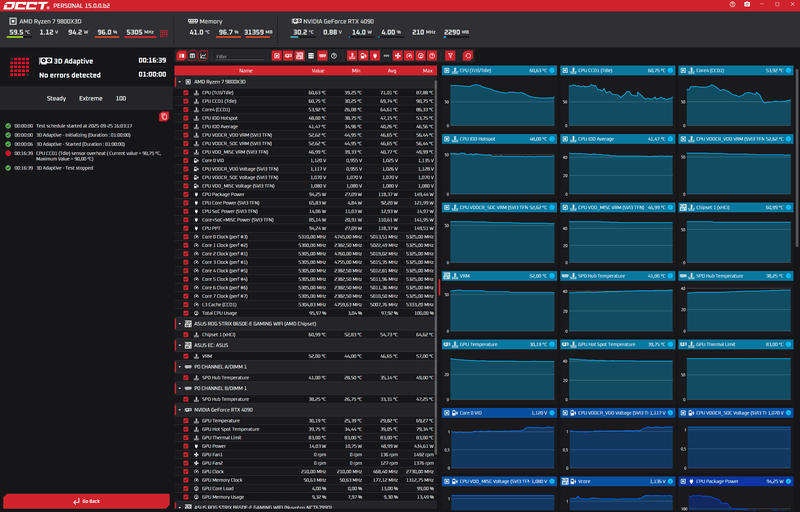Click the GPU Thermal Limit graph header
Viewport: 800px width, 512px height.
(736, 344)
